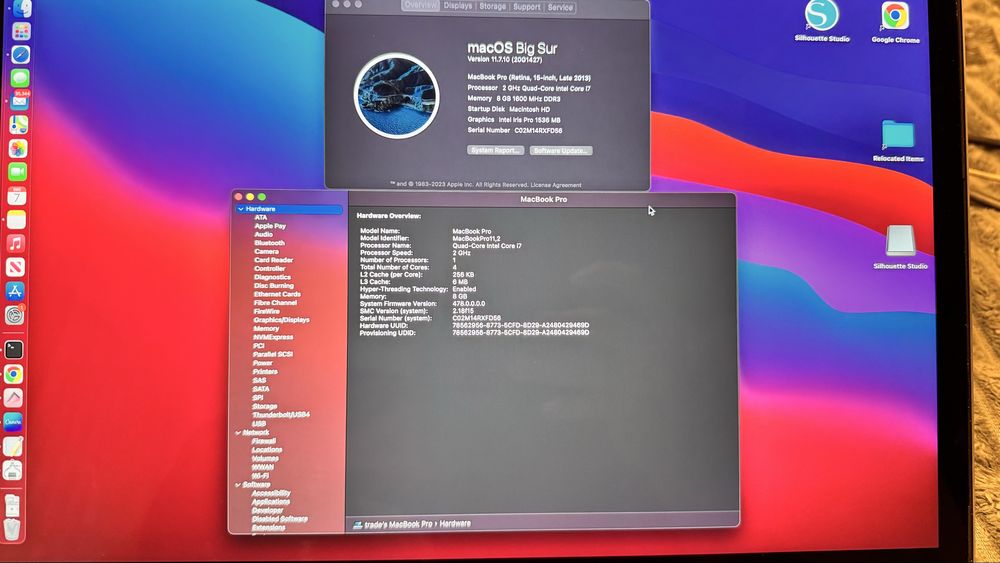Click "trade's MacBook Pro" in path bar
The height and width of the screenshot is (563, 1000).
click(398, 524)
